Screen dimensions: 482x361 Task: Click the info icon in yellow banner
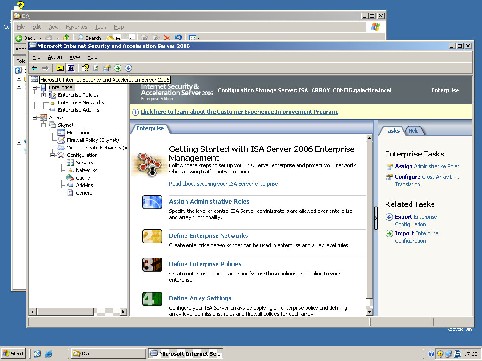coord(135,112)
